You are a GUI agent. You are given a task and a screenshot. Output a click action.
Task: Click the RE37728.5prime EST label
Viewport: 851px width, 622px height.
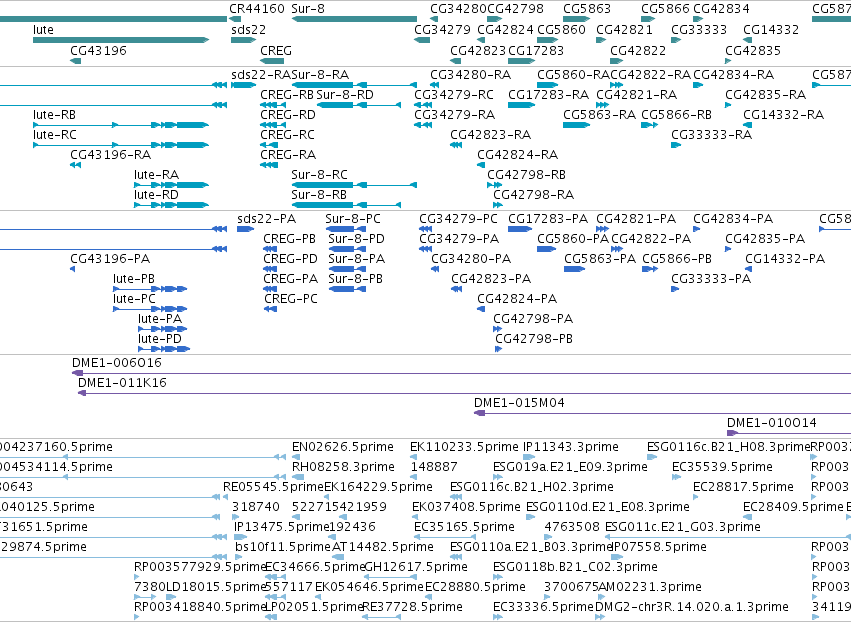point(412,607)
